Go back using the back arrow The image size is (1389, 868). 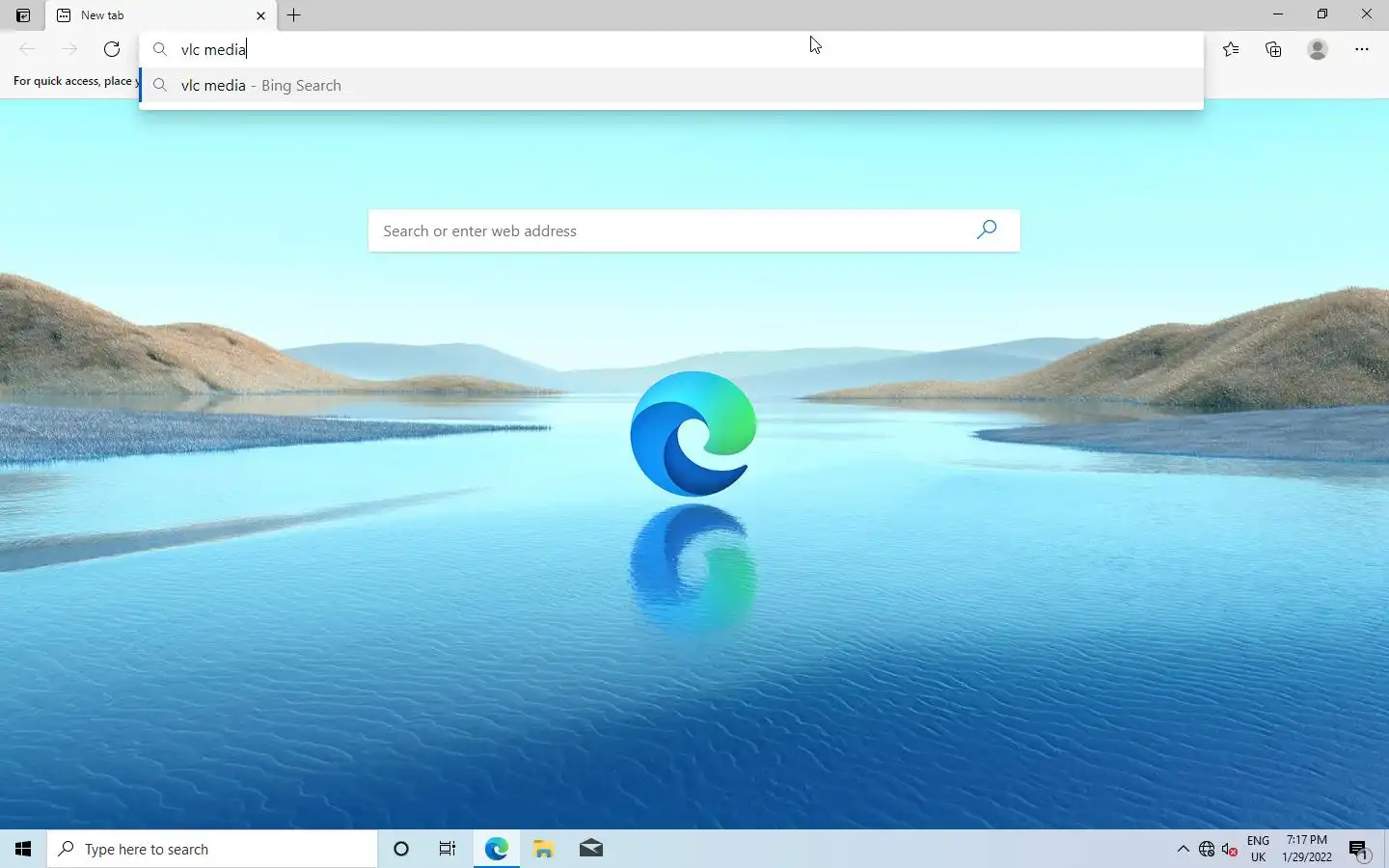tap(27, 49)
